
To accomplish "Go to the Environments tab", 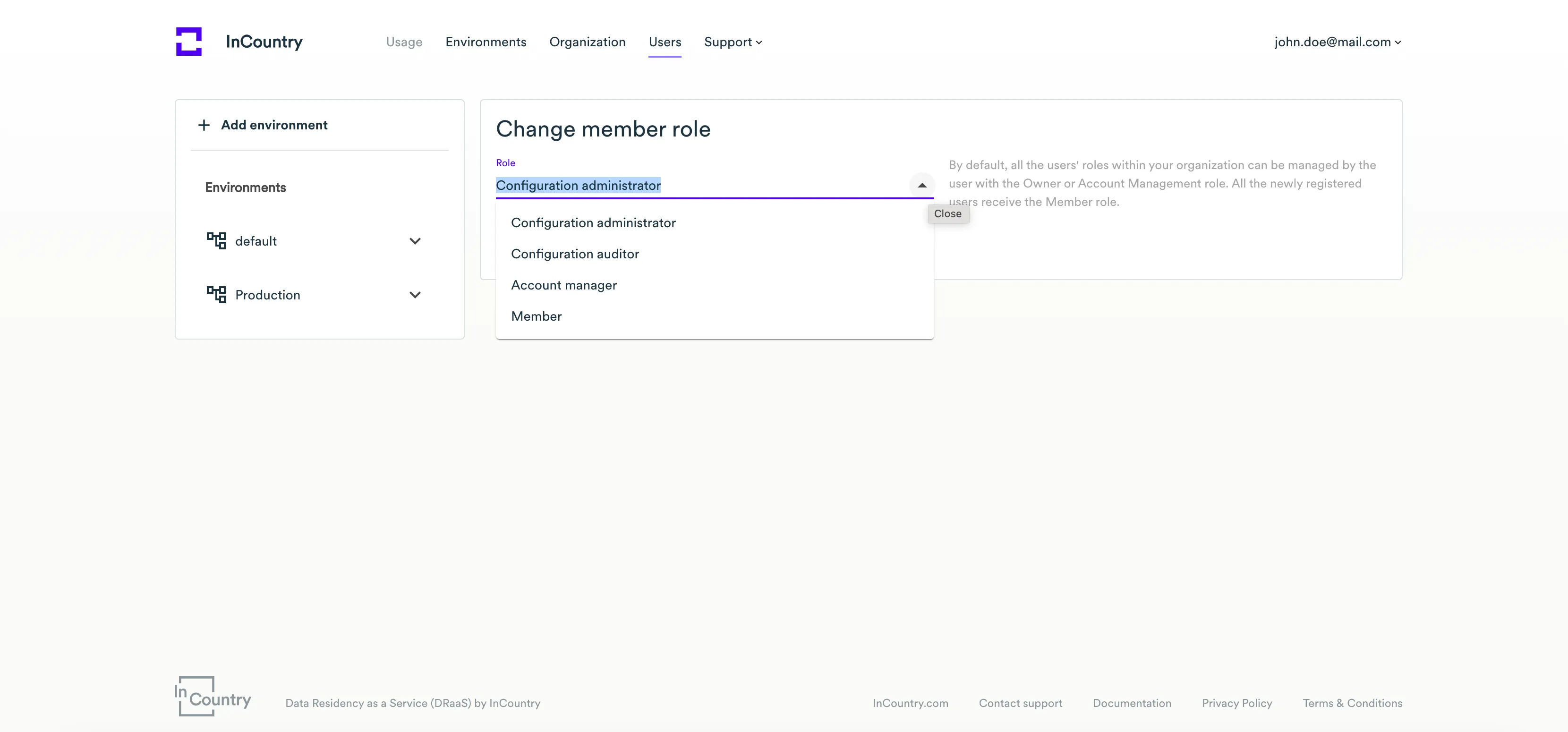I will tap(486, 42).
